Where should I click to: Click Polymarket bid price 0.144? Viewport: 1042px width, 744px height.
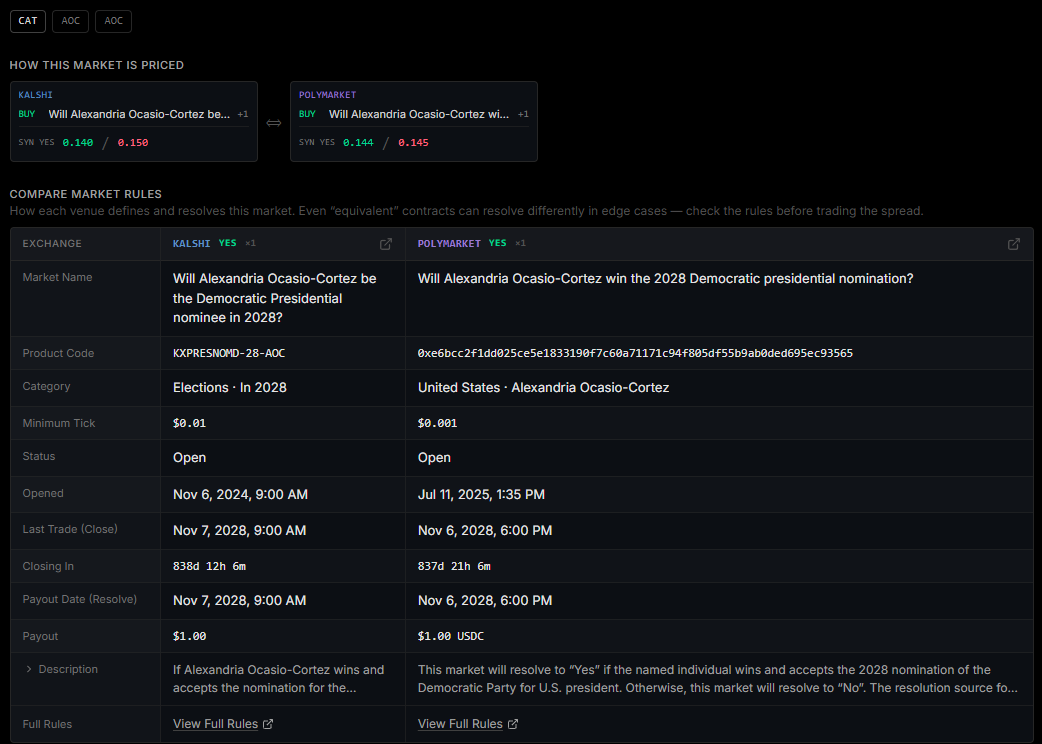click(x=358, y=142)
